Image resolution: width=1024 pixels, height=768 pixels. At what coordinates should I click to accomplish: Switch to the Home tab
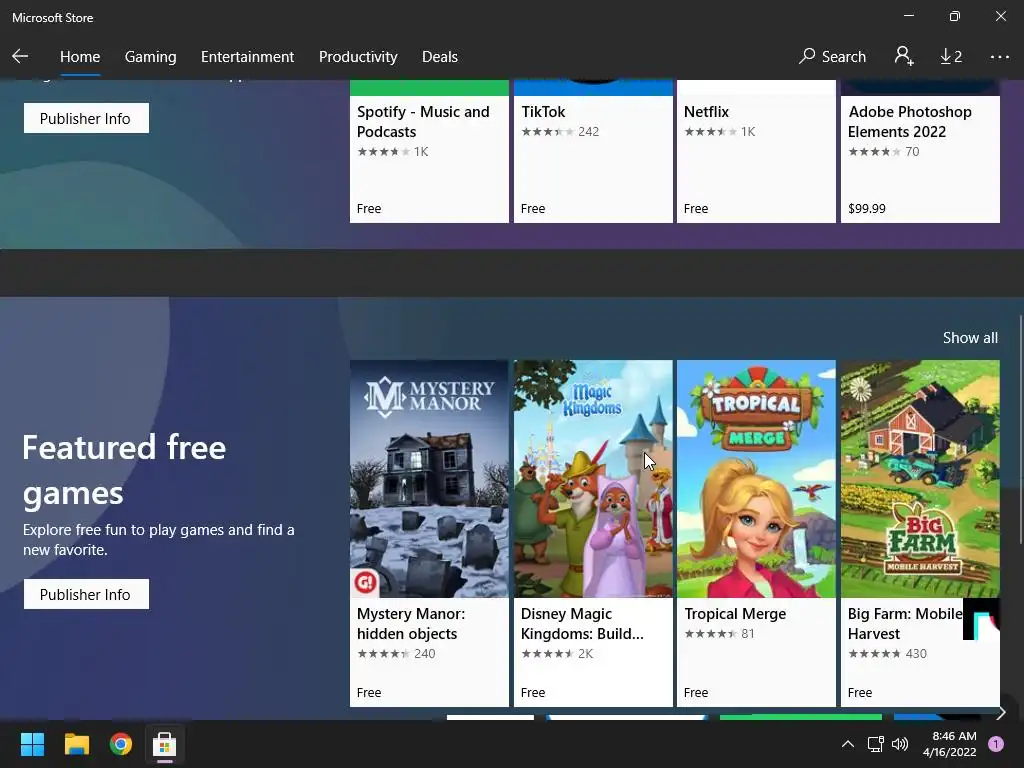[x=80, y=57]
